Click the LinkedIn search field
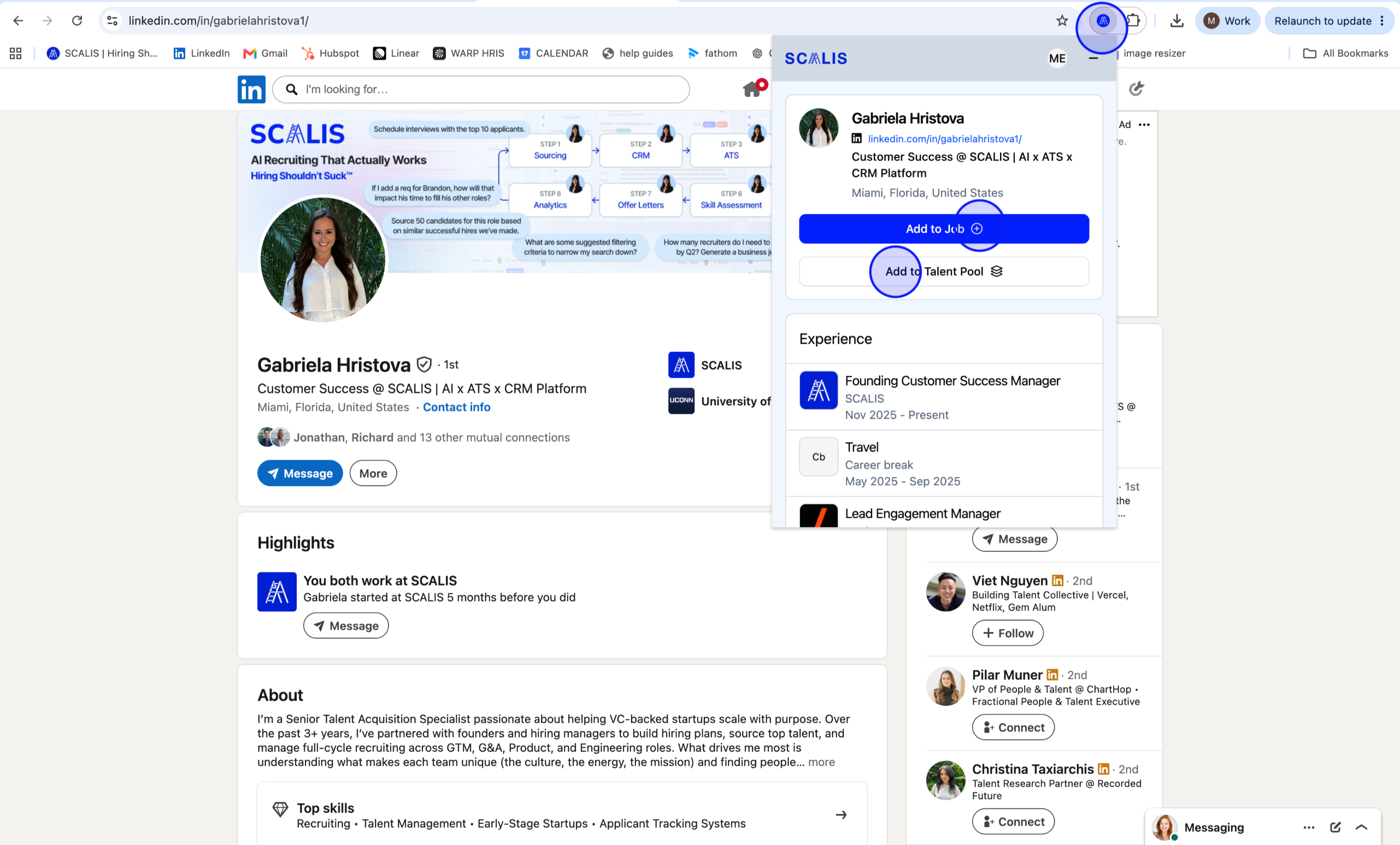 tap(481, 89)
